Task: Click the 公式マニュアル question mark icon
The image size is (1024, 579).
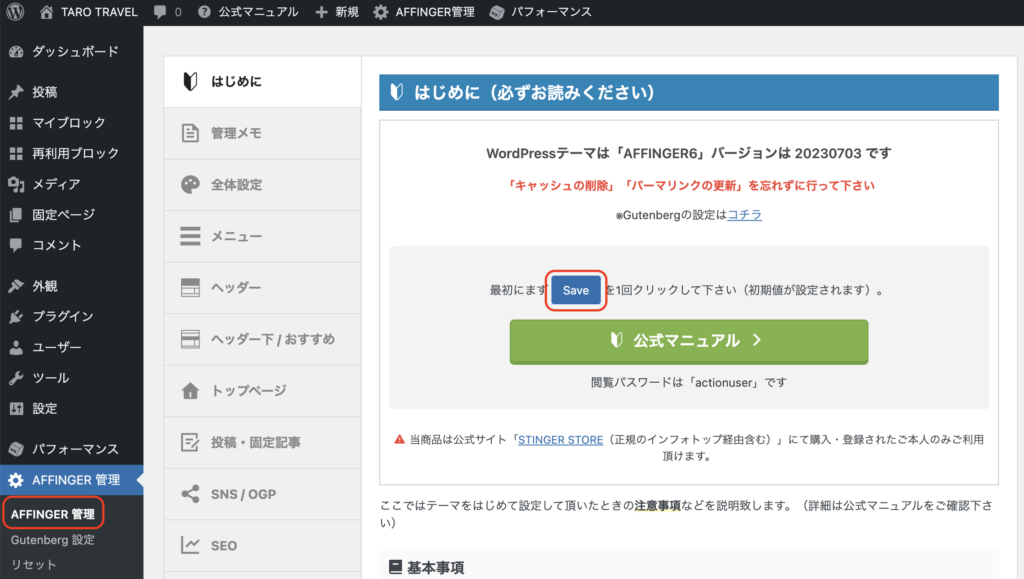Action: (x=204, y=12)
